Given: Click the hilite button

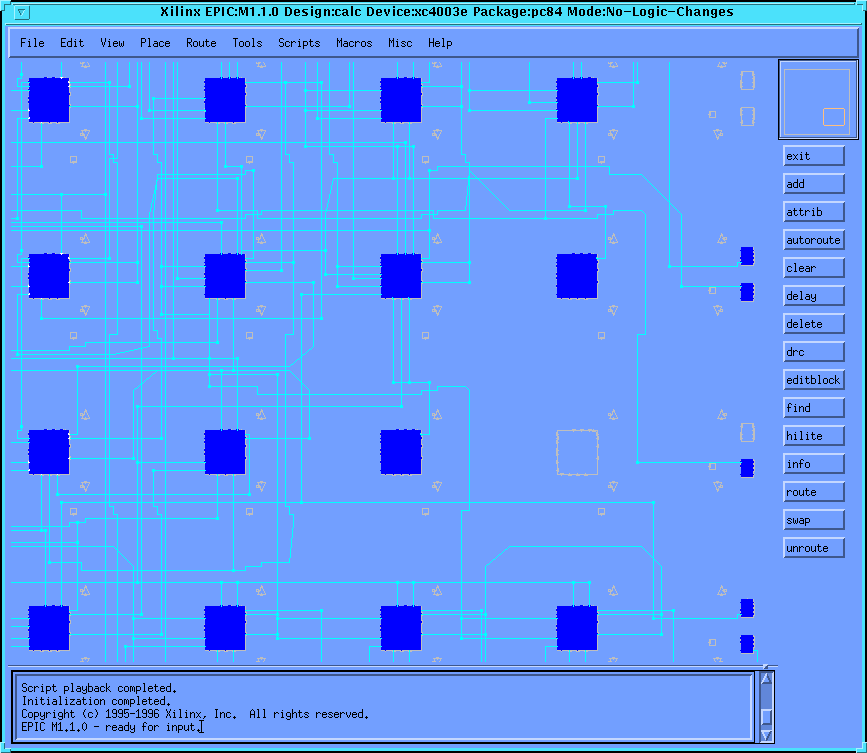Looking at the screenshot, I should point(814,436).
